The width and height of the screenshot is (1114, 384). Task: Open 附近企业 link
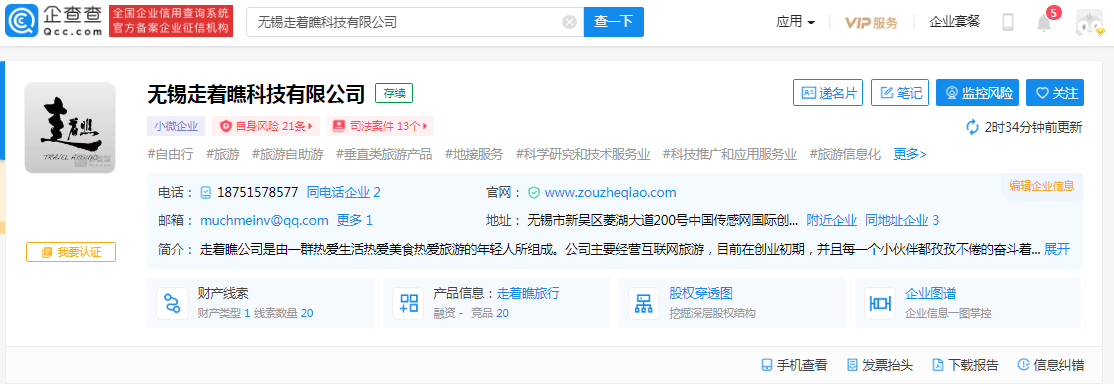pos(831,220)
